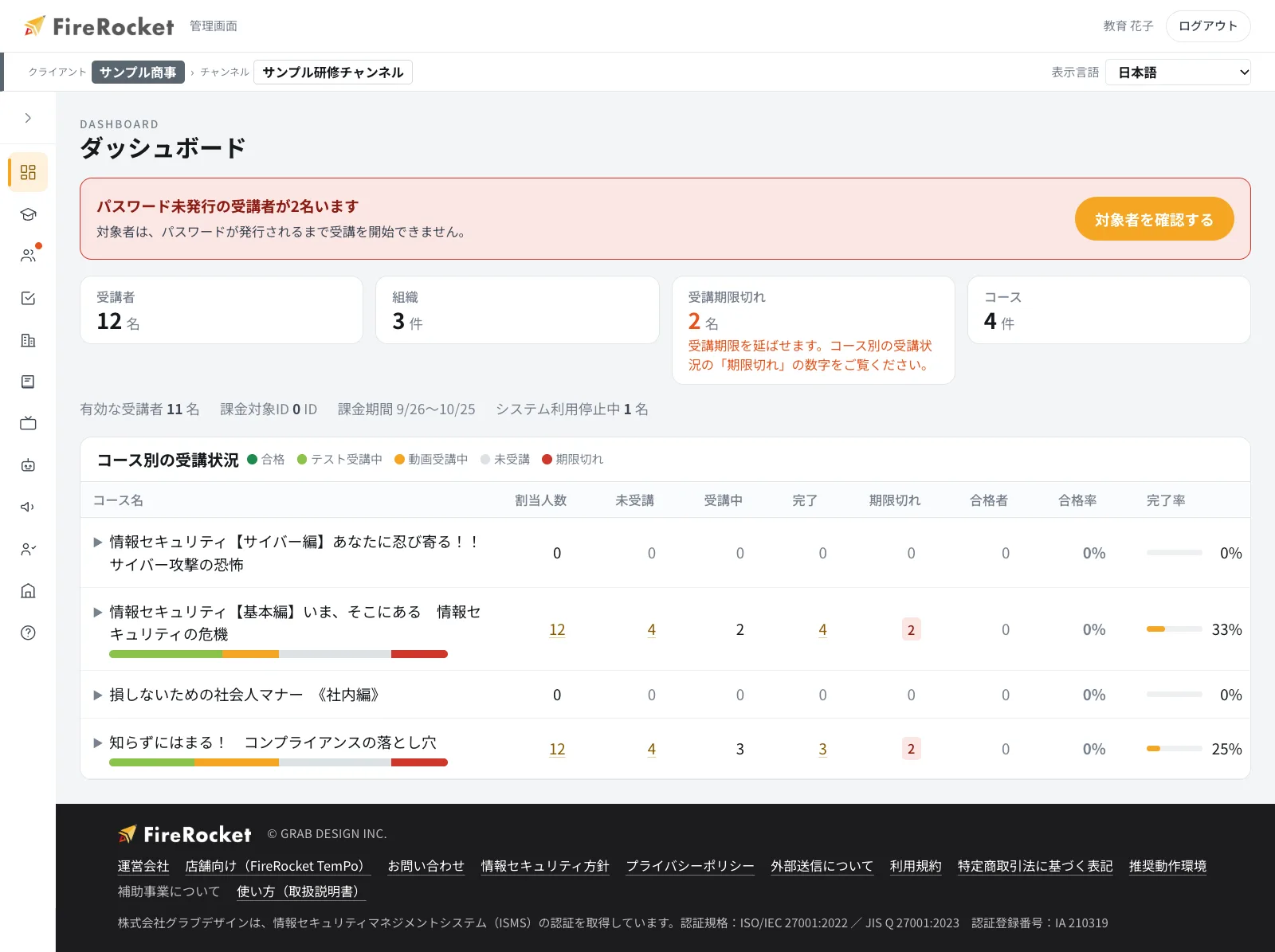Open the dashboard grid icon in sidebar
Viewport: 1275px width, 952px height.
[x=28, y=172]
